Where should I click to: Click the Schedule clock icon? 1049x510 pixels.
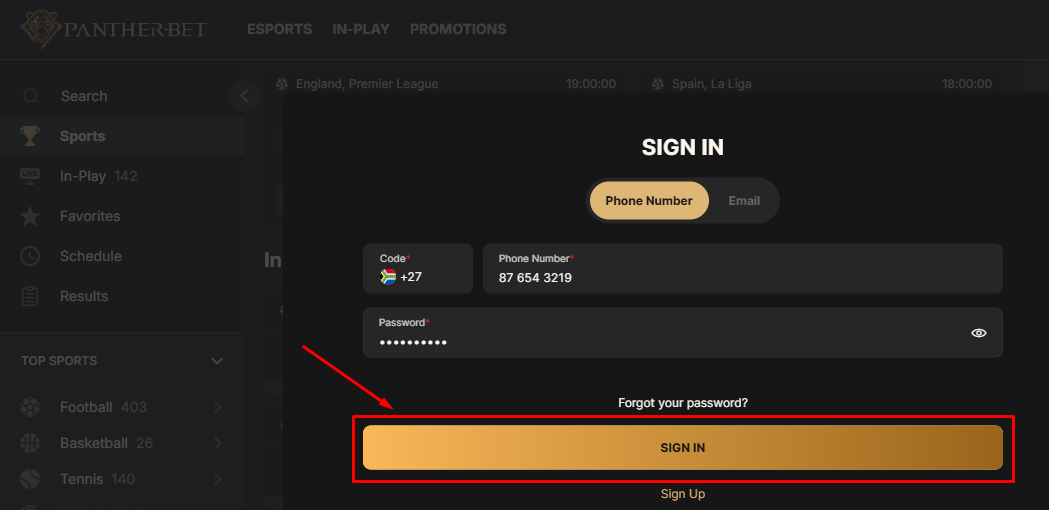[30, 256]
